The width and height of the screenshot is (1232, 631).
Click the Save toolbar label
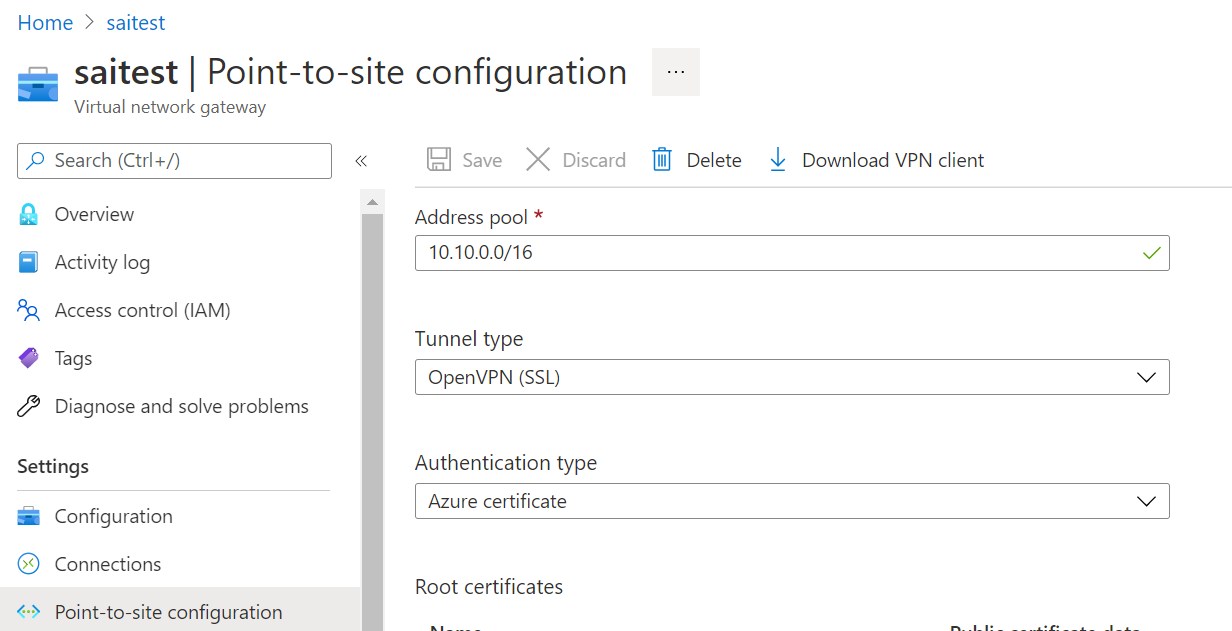tap(482, 160)
